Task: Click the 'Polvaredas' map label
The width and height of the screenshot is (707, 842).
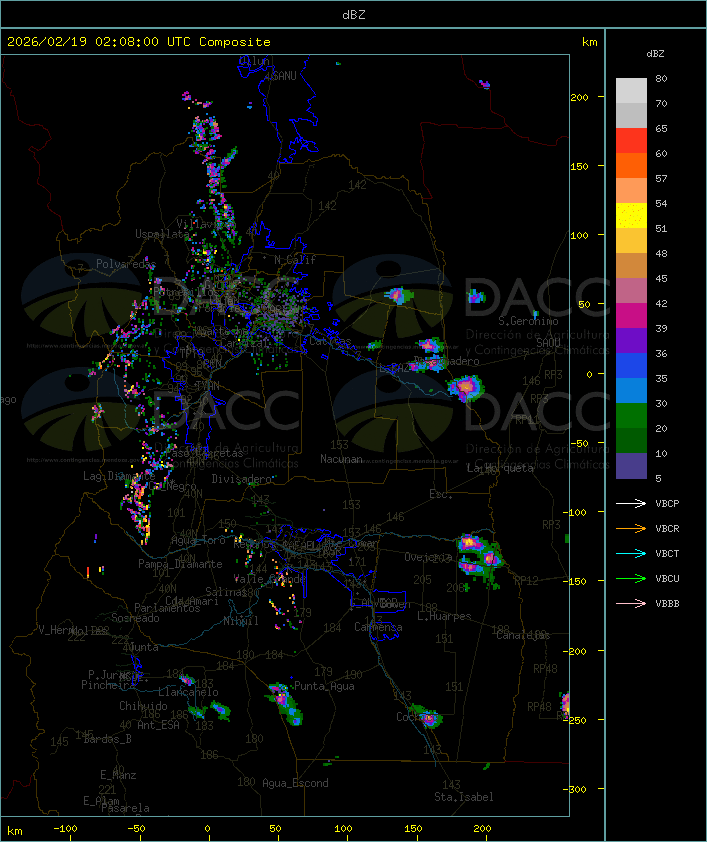Action: coord(126,264)
